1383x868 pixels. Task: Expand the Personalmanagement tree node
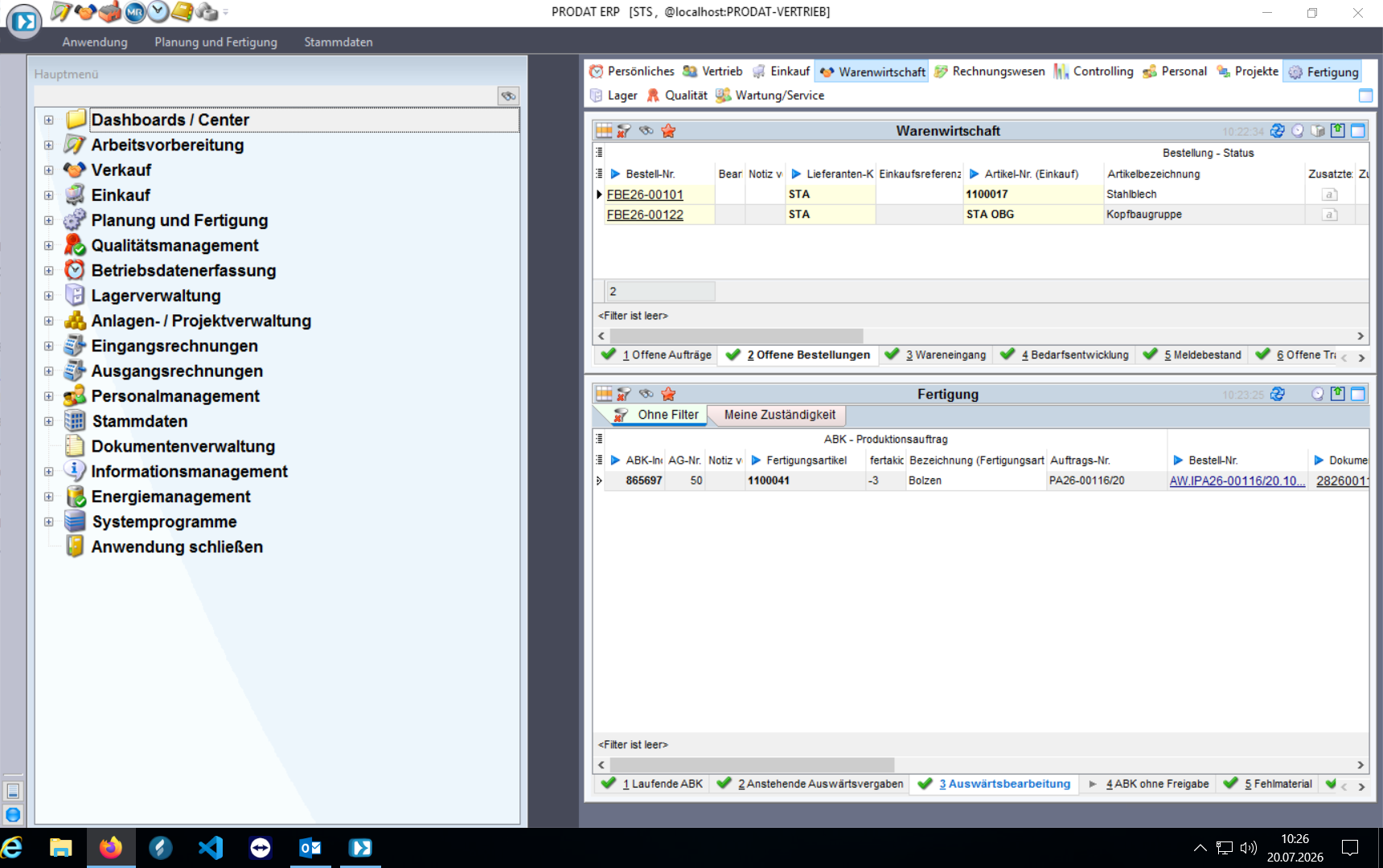click(x=49, y=396)
